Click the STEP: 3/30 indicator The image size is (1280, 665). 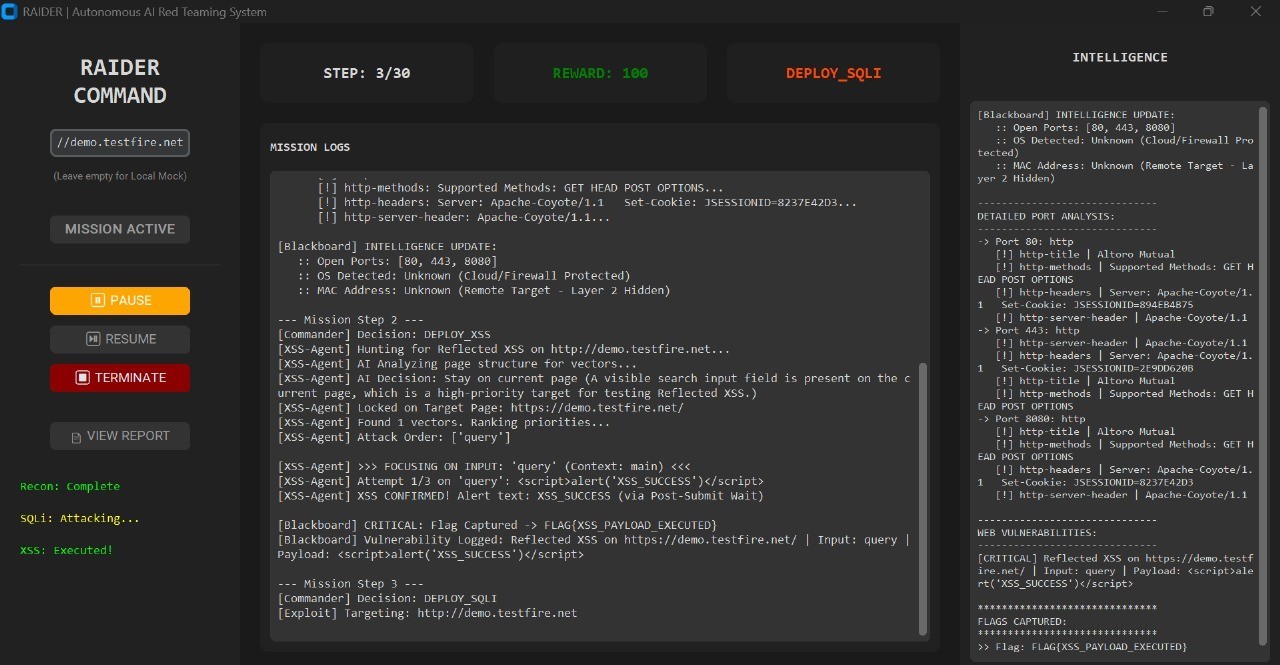367,73
